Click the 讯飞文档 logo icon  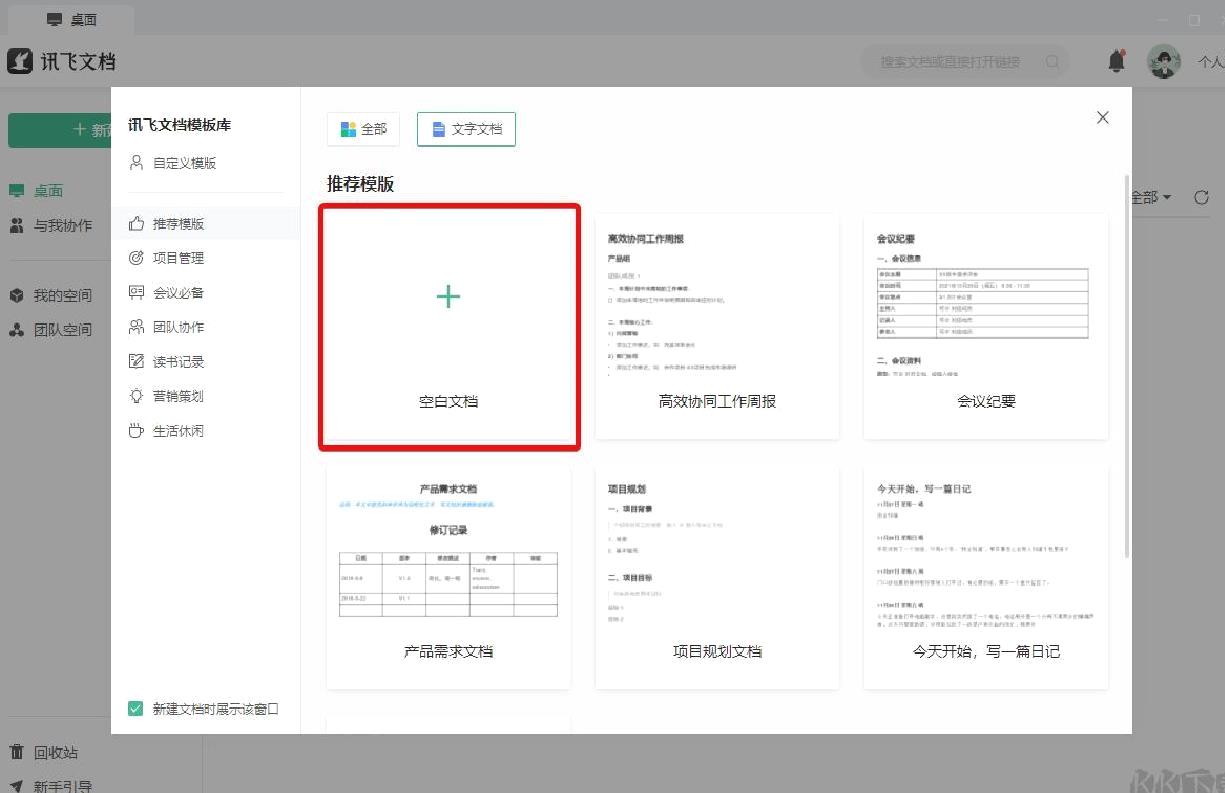20,61
